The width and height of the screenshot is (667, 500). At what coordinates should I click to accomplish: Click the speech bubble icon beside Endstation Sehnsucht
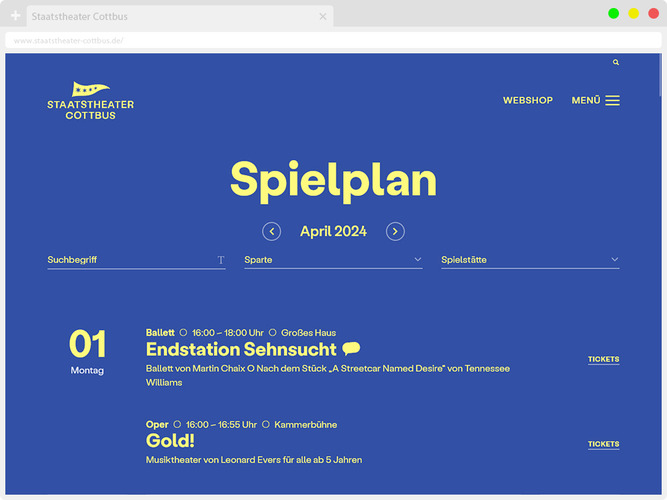tap(351, 349)
